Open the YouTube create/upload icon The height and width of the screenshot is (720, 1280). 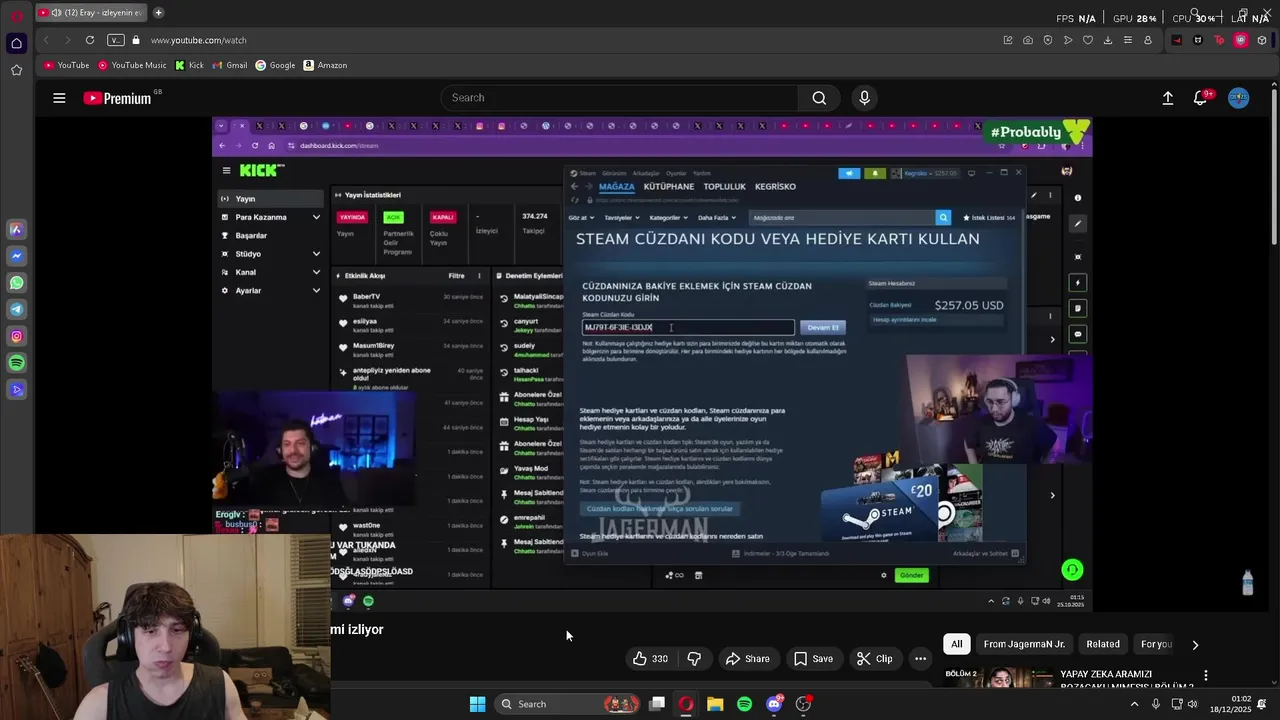click(x=1167, y=98)
